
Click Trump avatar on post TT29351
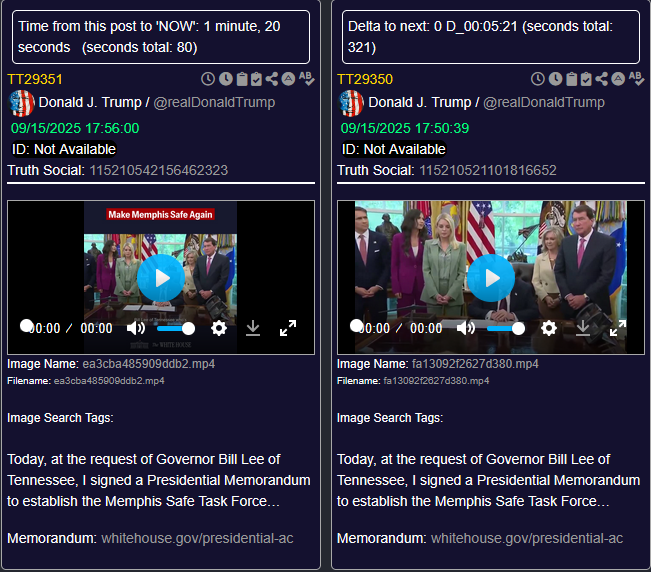tap(22, 103)
